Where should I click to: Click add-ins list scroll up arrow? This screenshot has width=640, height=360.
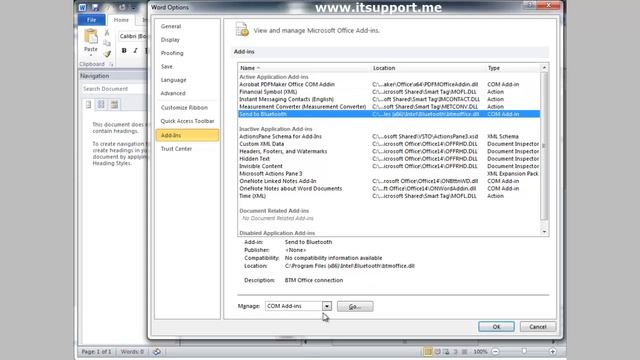544,68
